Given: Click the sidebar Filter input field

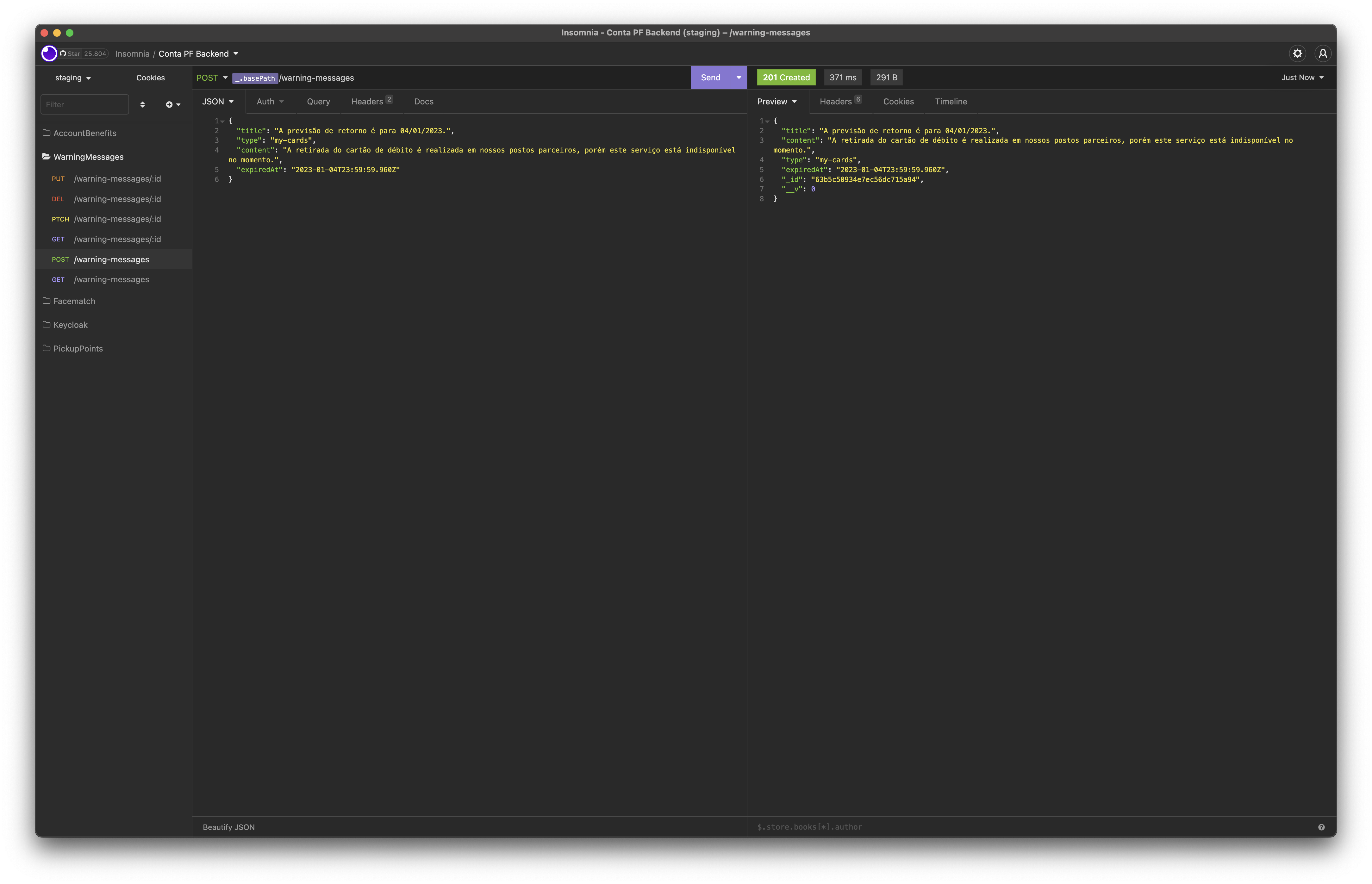Looking at the screenshot, I should click(84, 104).
